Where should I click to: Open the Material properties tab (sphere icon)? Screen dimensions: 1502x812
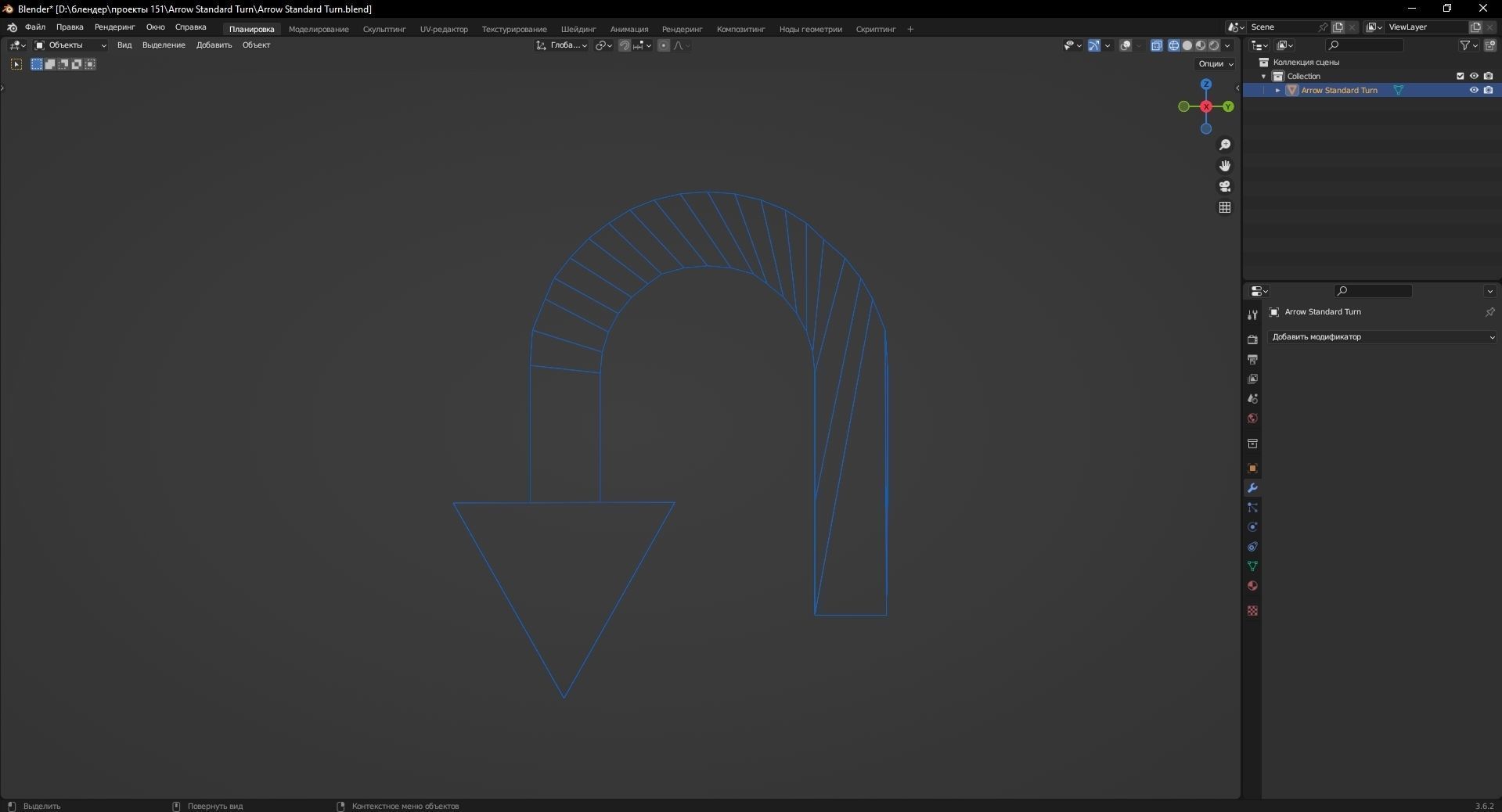[x=1252, y=585]
